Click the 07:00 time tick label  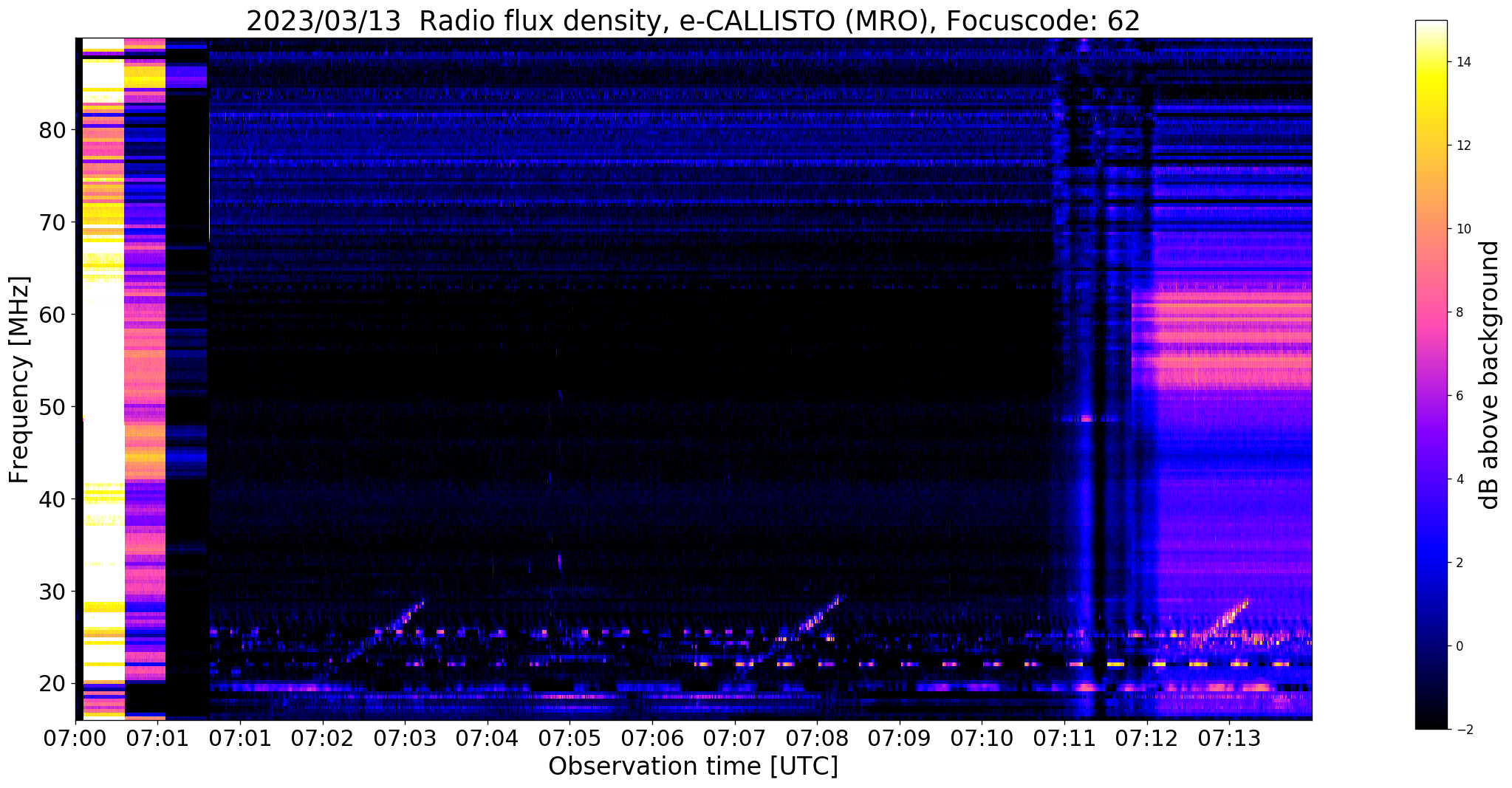[75, 738]
